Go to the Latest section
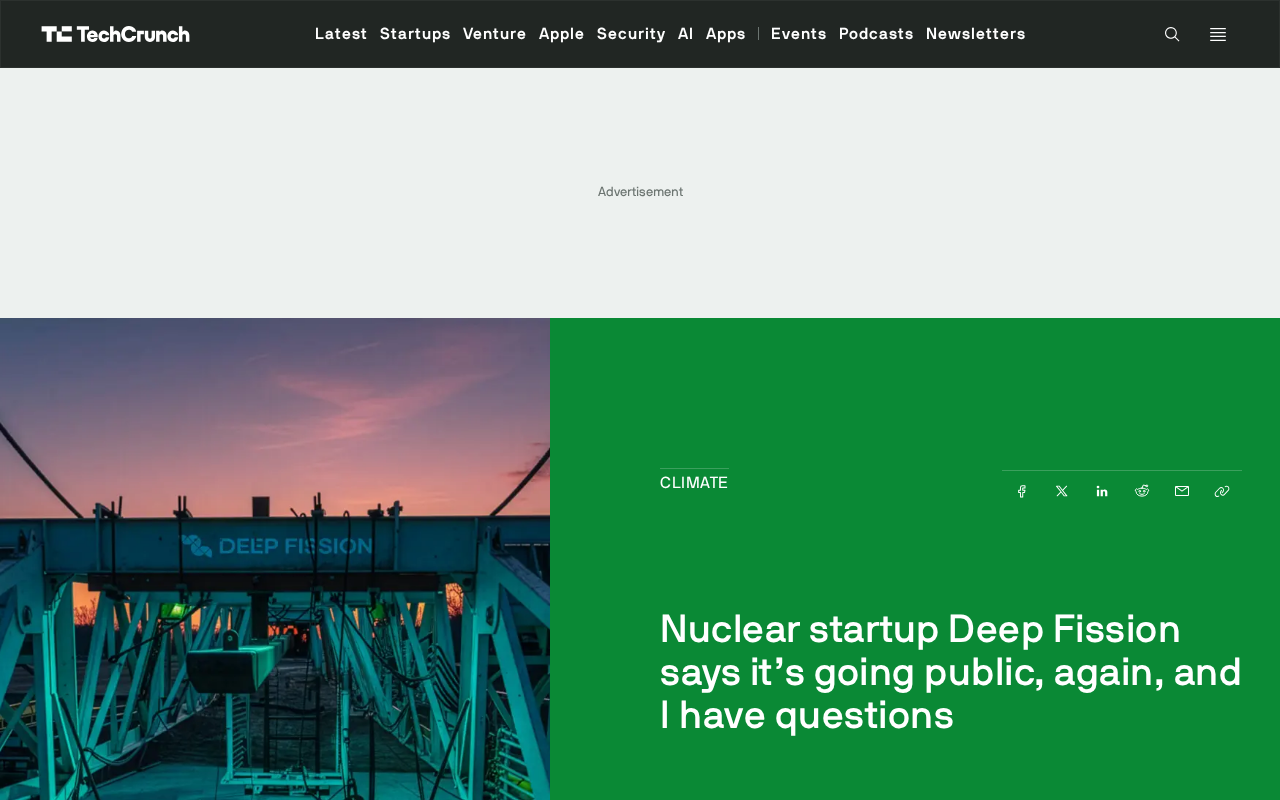 (x=341, y=34)
